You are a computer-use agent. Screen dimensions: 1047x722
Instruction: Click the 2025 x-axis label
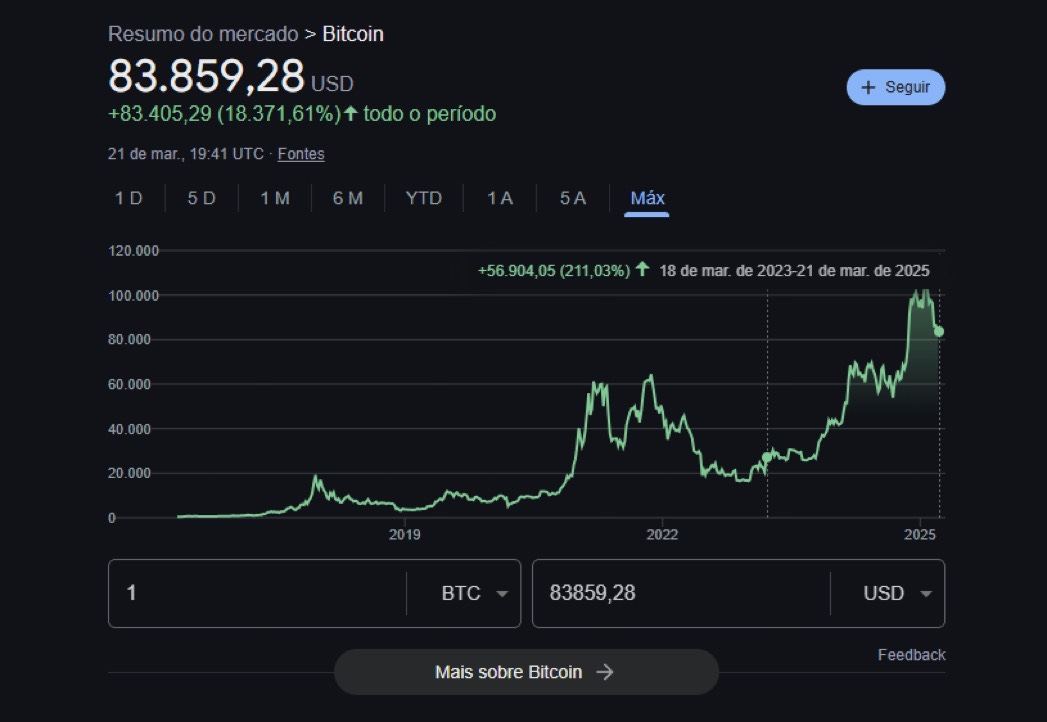919,534
